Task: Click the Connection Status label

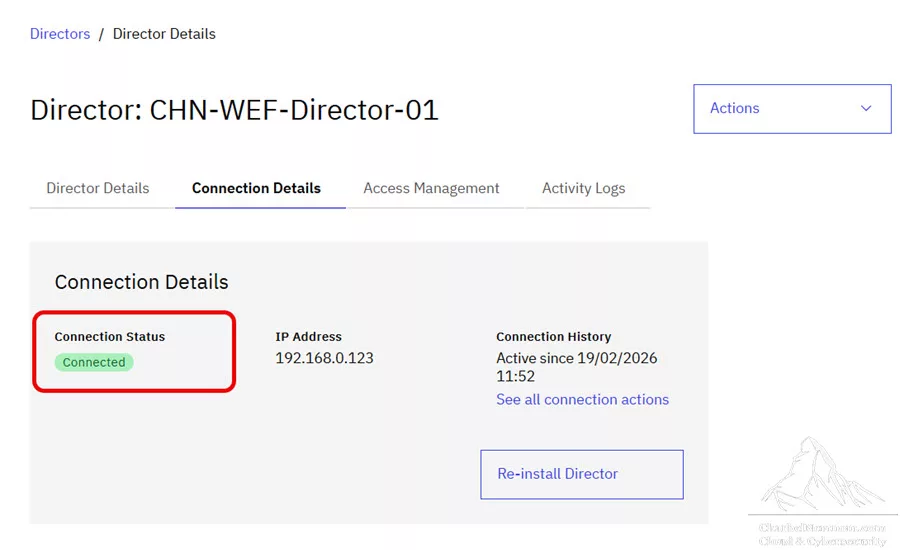Action: [x=110, y=336]
